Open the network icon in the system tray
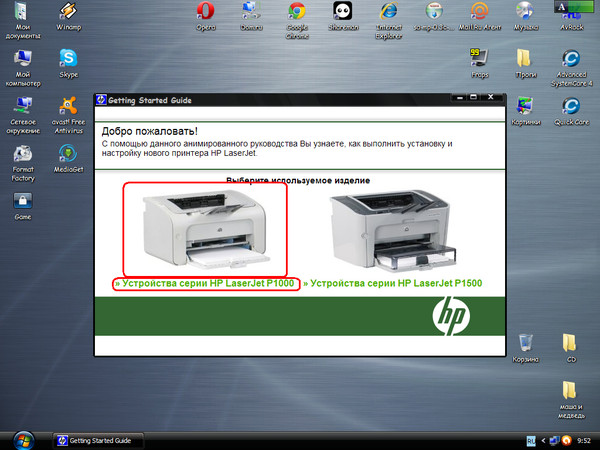Viewport: 600px width, 450px height. (x=554, y=441)
